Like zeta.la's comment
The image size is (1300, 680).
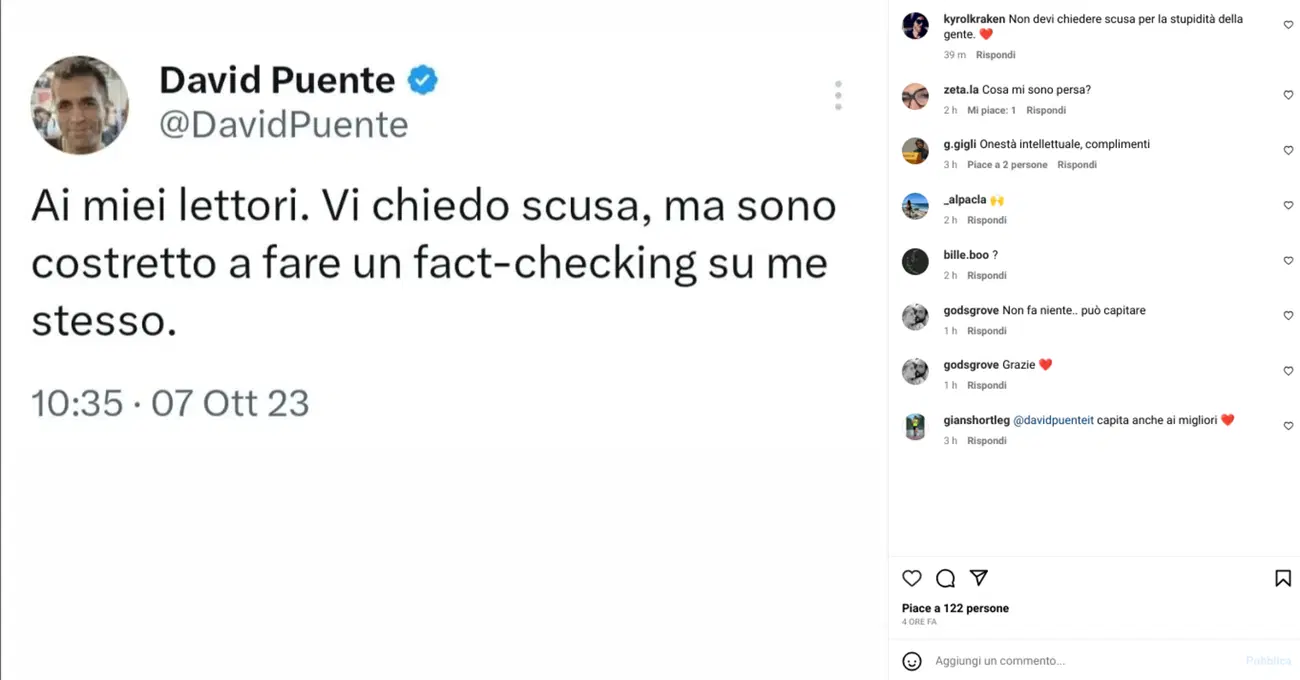pos(1288,95)
